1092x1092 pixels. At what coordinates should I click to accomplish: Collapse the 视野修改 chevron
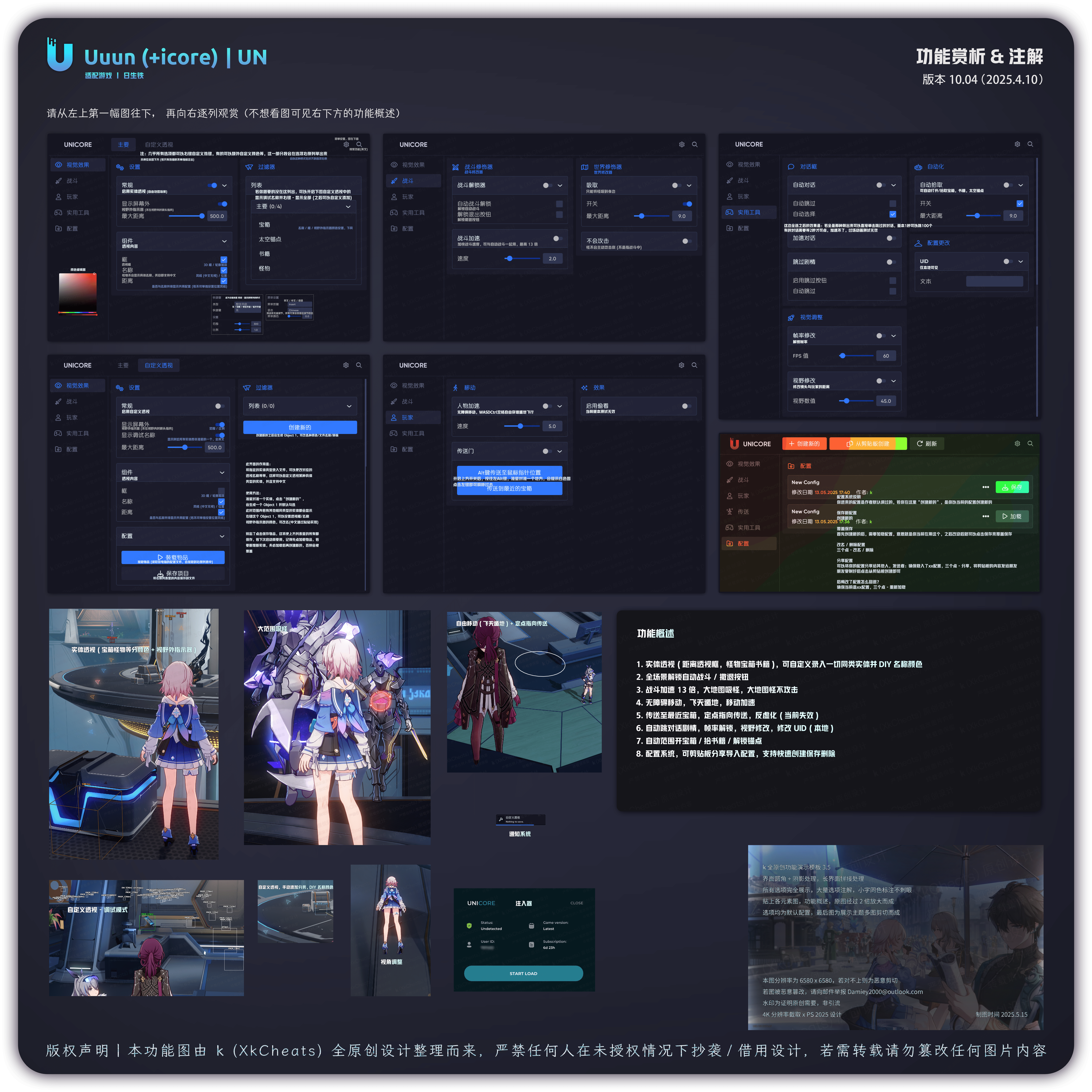[894, 381]
